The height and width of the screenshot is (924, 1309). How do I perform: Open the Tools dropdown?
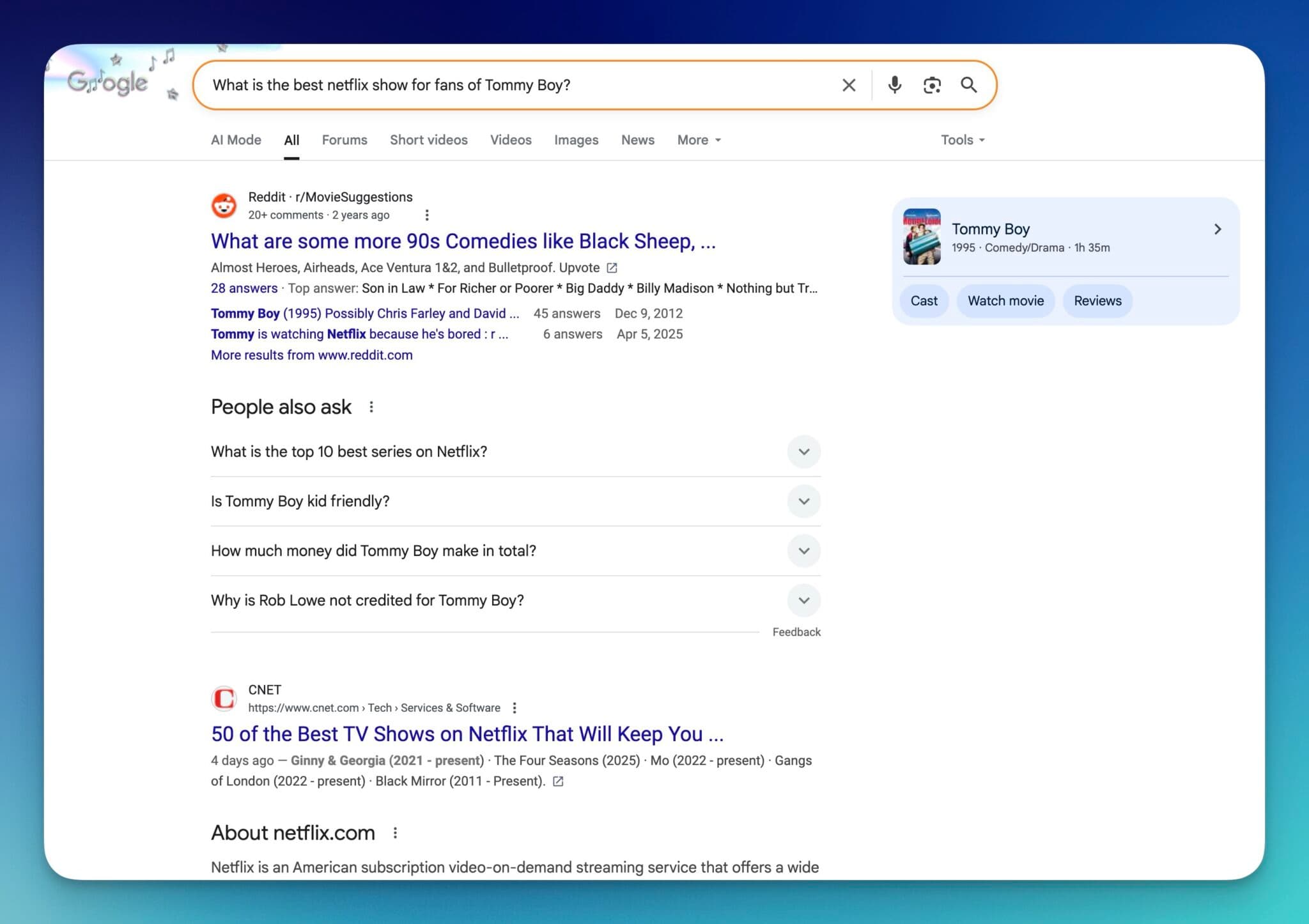[x=962, y=140]
